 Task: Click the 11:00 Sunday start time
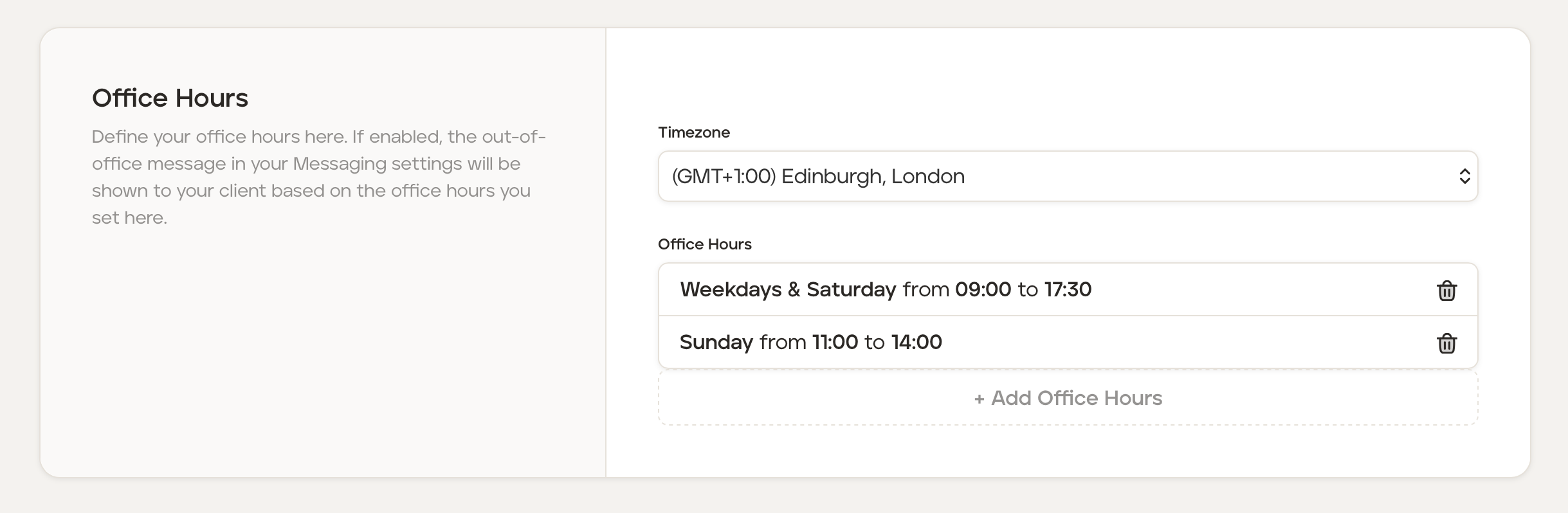coord(835,342)
